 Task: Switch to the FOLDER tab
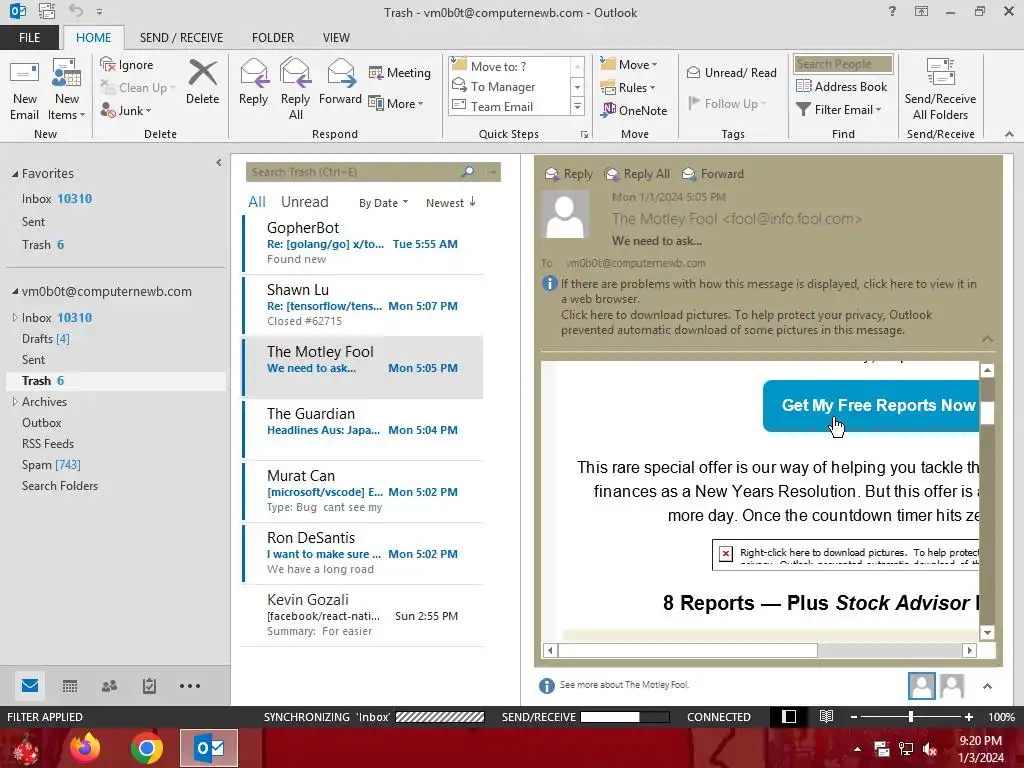273,37
